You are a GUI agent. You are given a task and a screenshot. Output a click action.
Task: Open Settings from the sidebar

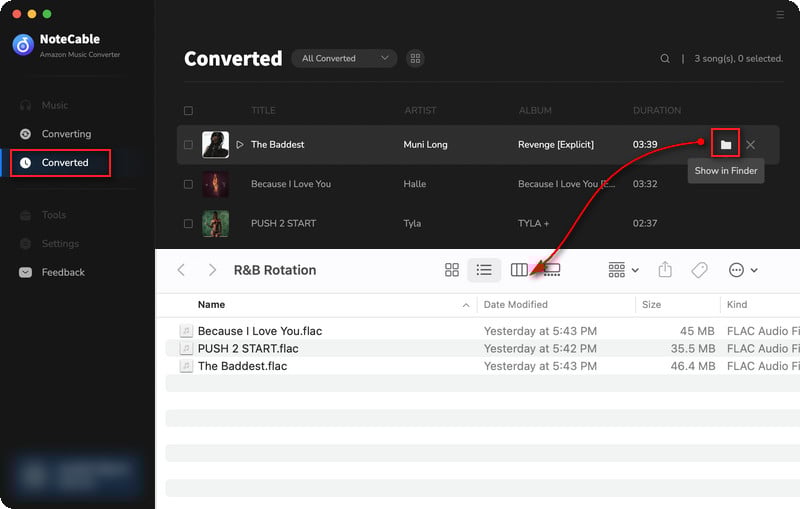pos(60,243)
